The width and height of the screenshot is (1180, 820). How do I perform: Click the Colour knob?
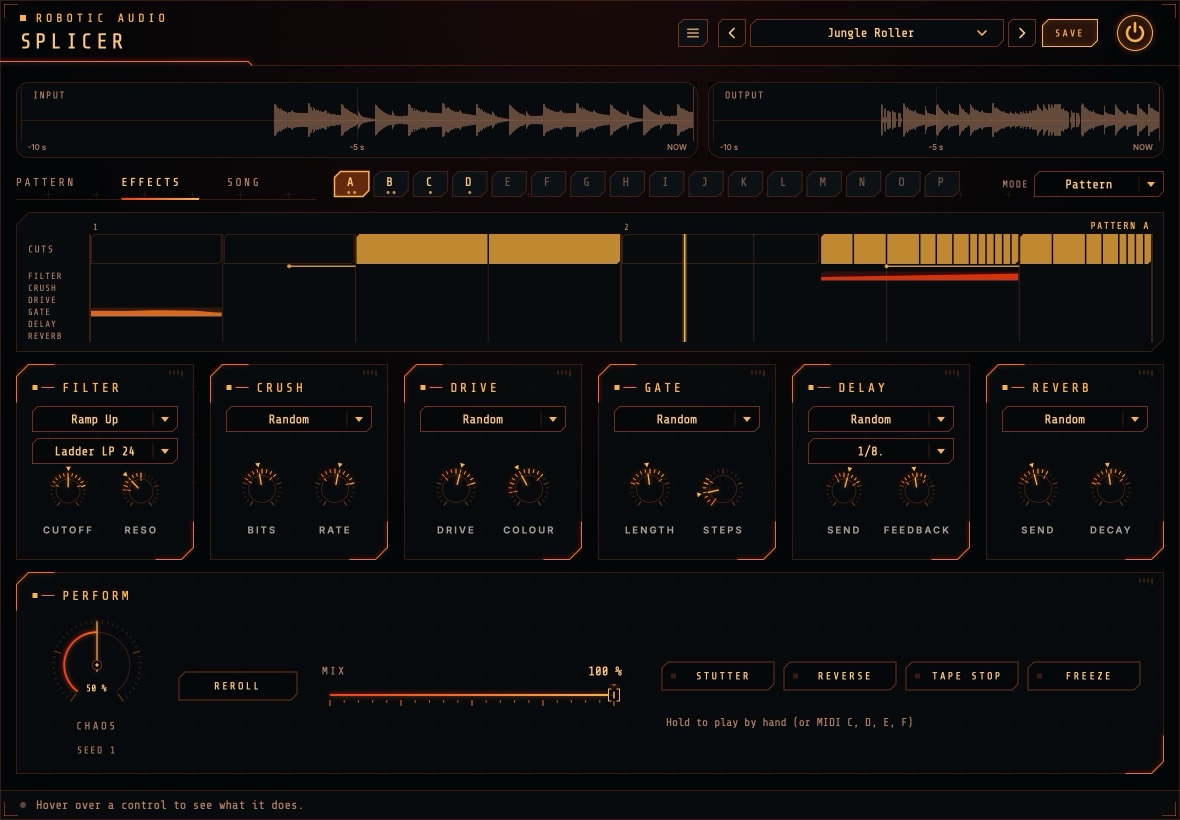[528, 489]
